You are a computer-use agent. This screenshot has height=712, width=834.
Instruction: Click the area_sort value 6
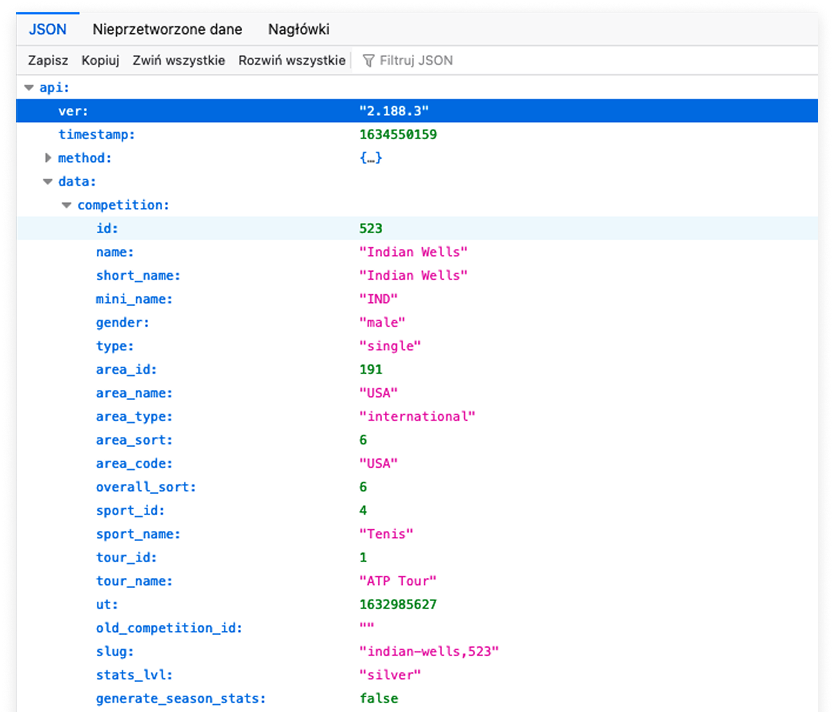coord(363,440)
